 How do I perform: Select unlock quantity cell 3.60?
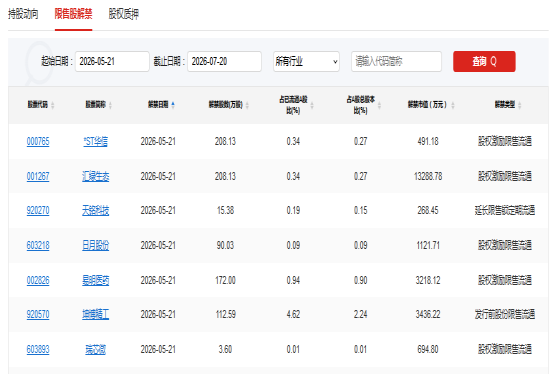pyautogui.click(x=225, y=349)
